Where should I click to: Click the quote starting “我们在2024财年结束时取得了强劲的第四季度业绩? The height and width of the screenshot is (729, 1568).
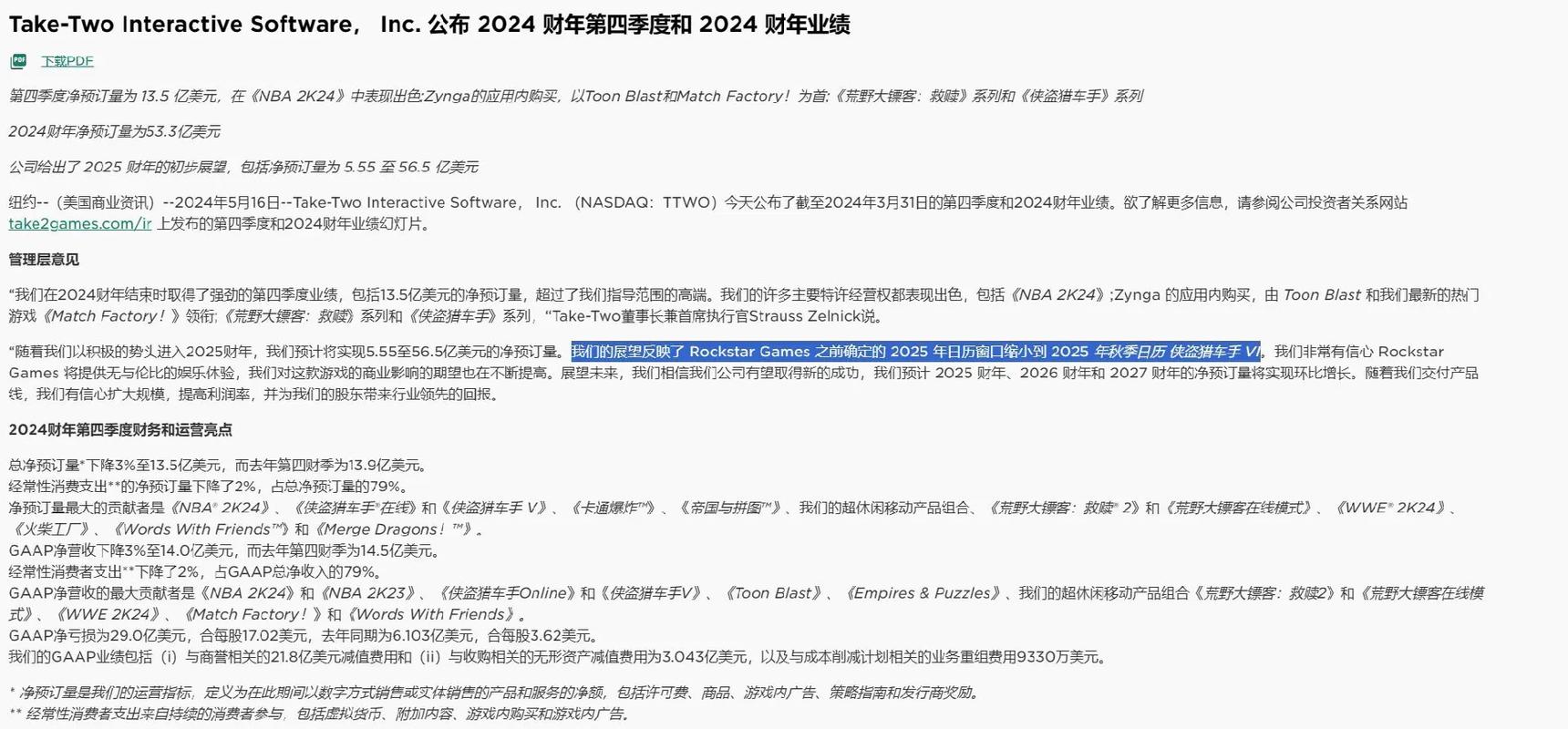point(744,305)
